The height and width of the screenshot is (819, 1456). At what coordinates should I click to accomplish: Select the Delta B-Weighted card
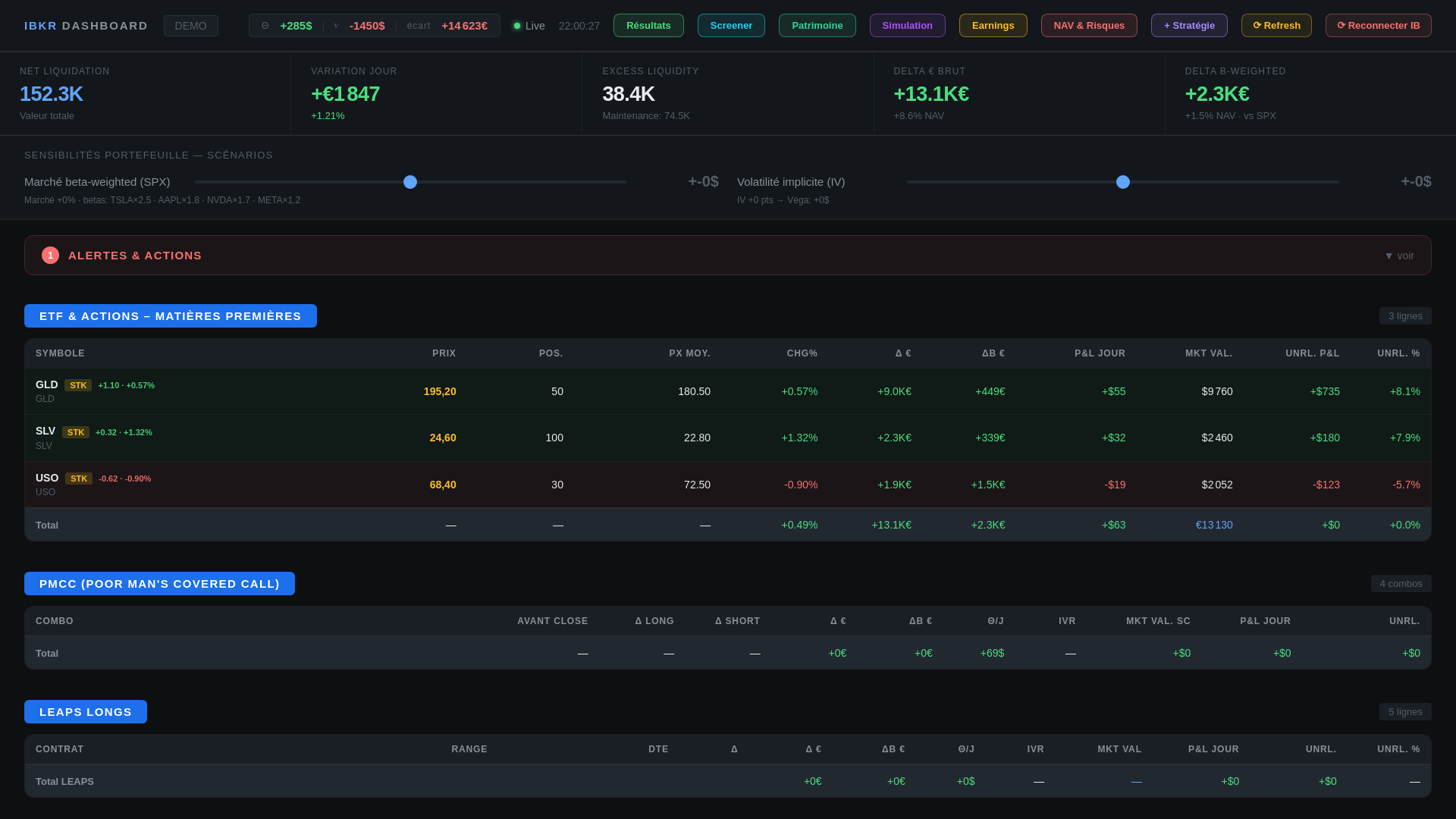pyautogui.click(x=1310, y=94)
